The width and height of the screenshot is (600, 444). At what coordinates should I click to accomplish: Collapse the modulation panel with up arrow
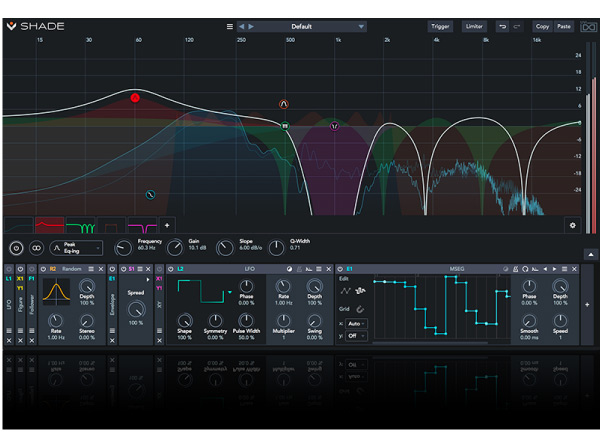tap(591, 254)
